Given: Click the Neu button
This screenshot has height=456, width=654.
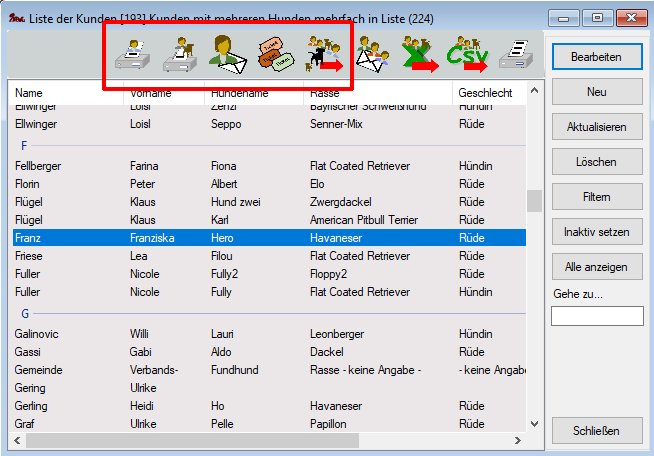Looking at the screenshot, I should click(x=597, y=92).
